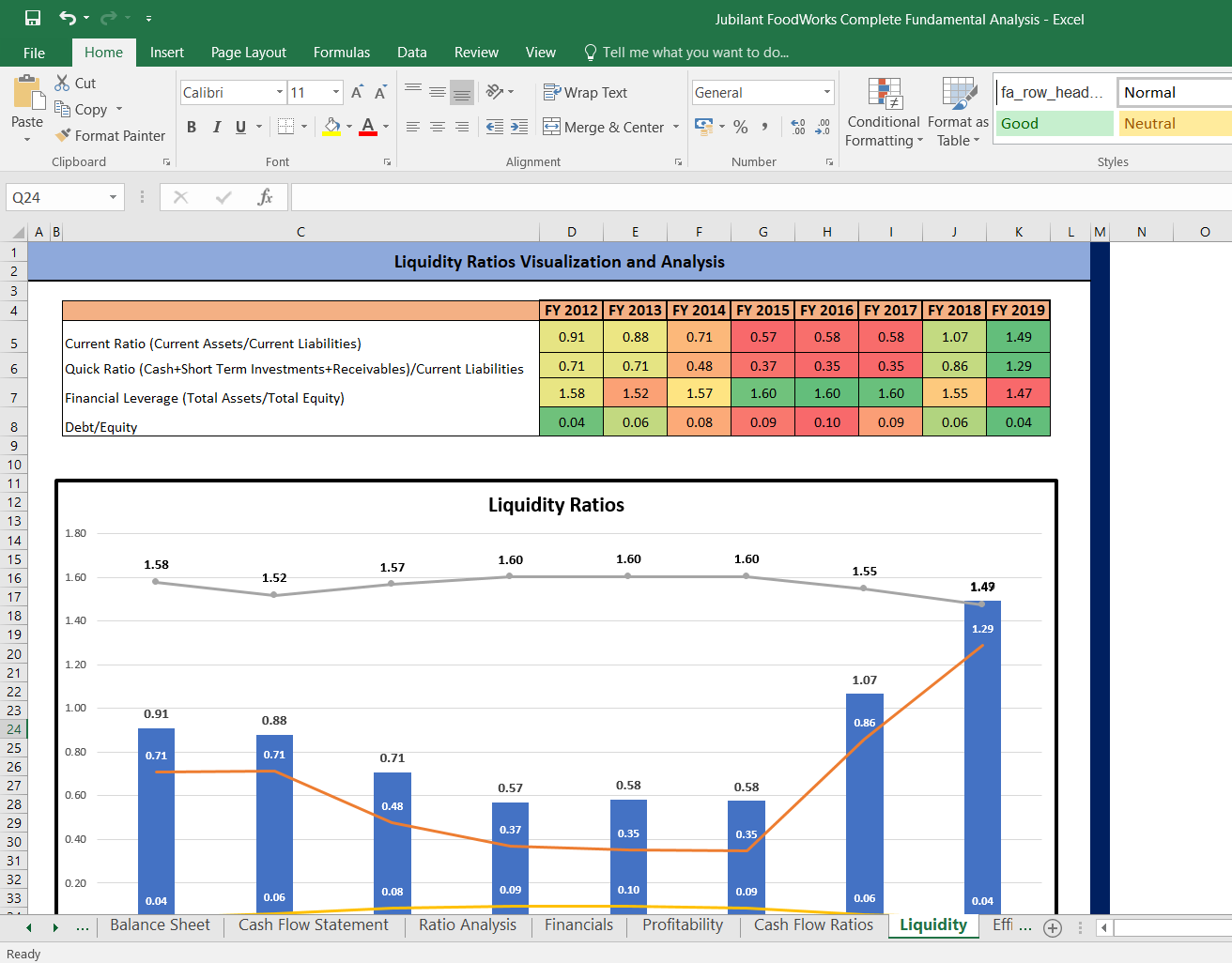Click Increase Decimal icon
Image resolution: width=1232 pixels, height=963 pixels.
click(x=798, y=127)
